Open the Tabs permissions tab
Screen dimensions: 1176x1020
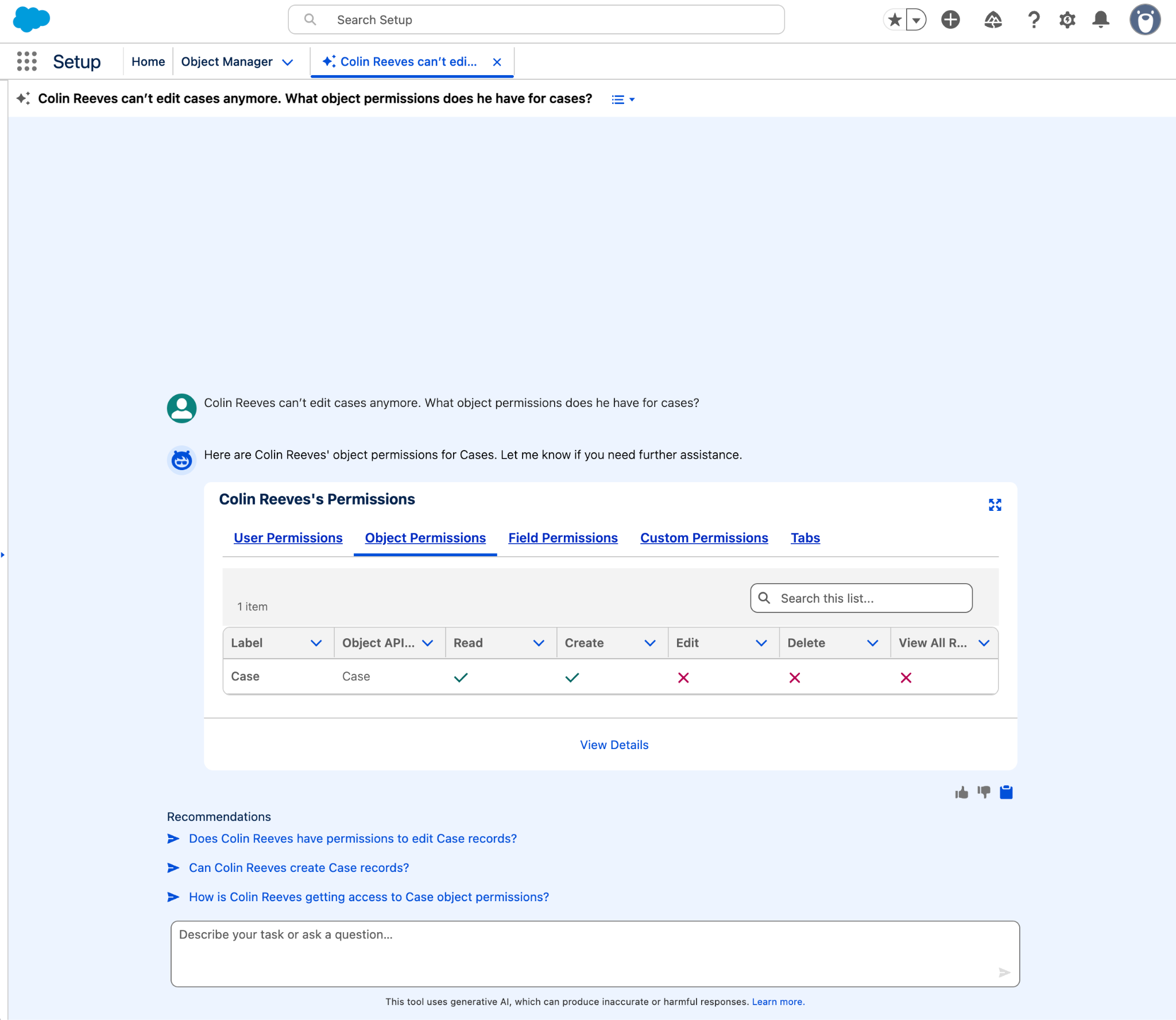(x=805, y=538)
